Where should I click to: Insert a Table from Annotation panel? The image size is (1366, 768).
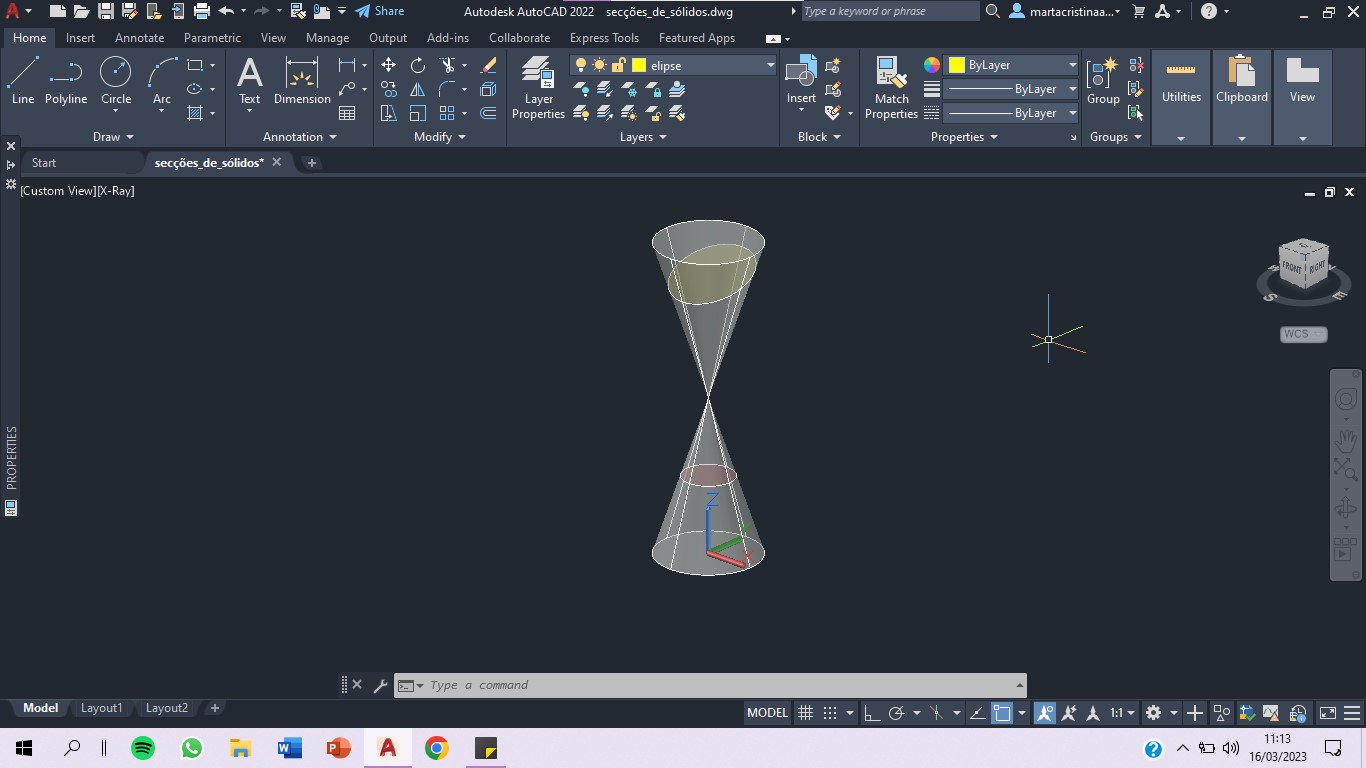click(x=347, y=113)
